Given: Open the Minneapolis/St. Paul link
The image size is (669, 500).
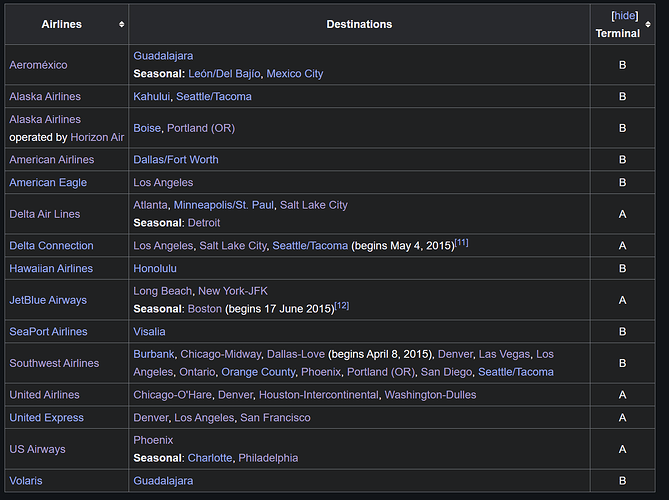Looking at the screenshot, I should pyautogui.click(x=224, y=205).
